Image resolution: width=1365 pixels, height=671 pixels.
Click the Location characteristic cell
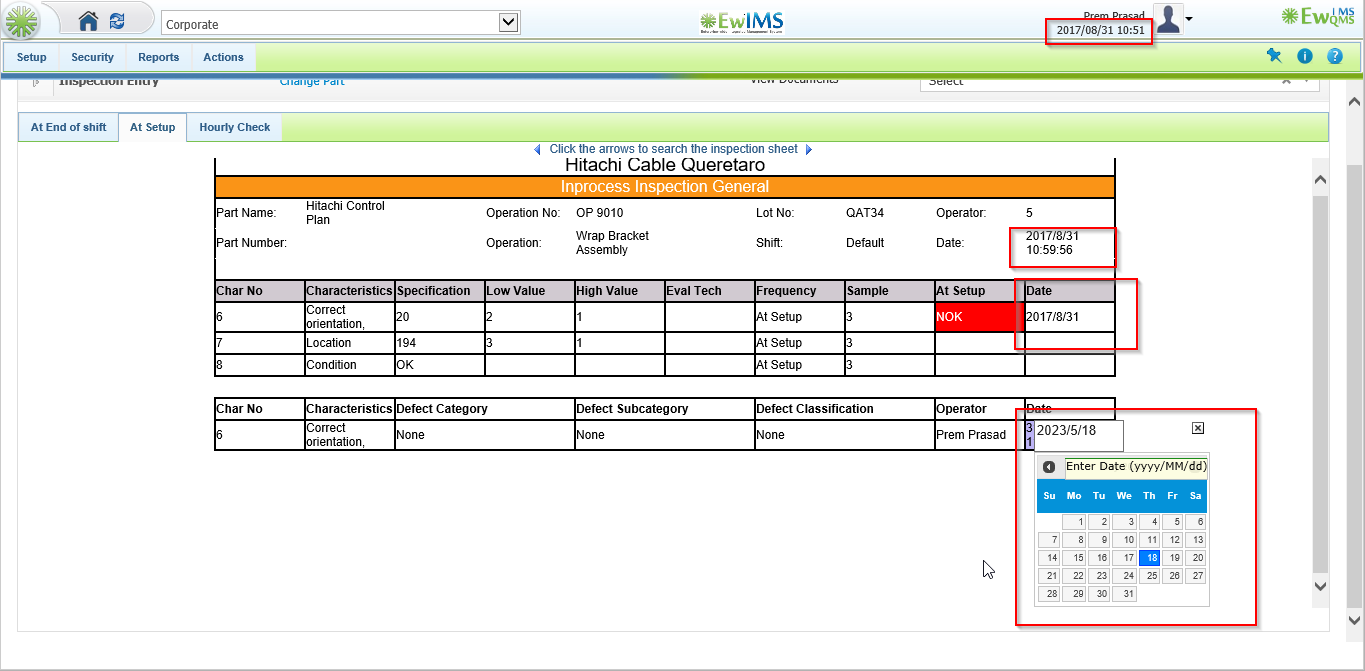[x=350, y=343]
